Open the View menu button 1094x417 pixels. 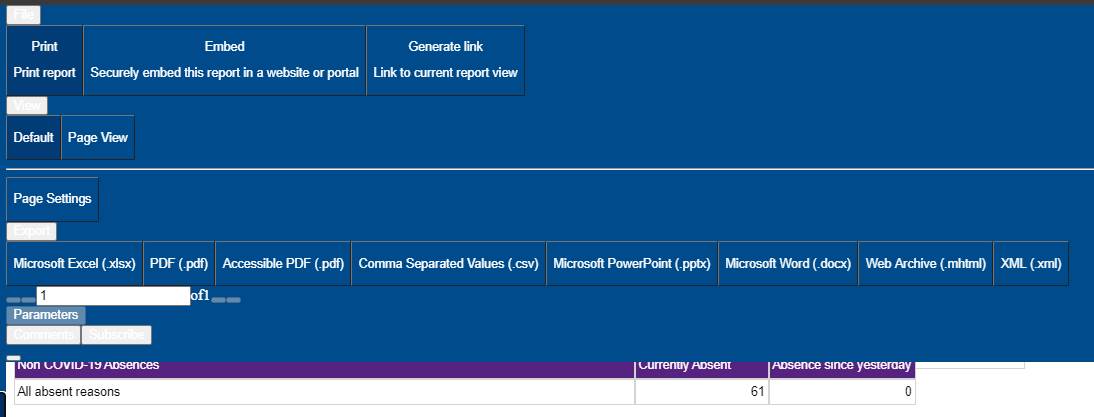tap(27, 105)
